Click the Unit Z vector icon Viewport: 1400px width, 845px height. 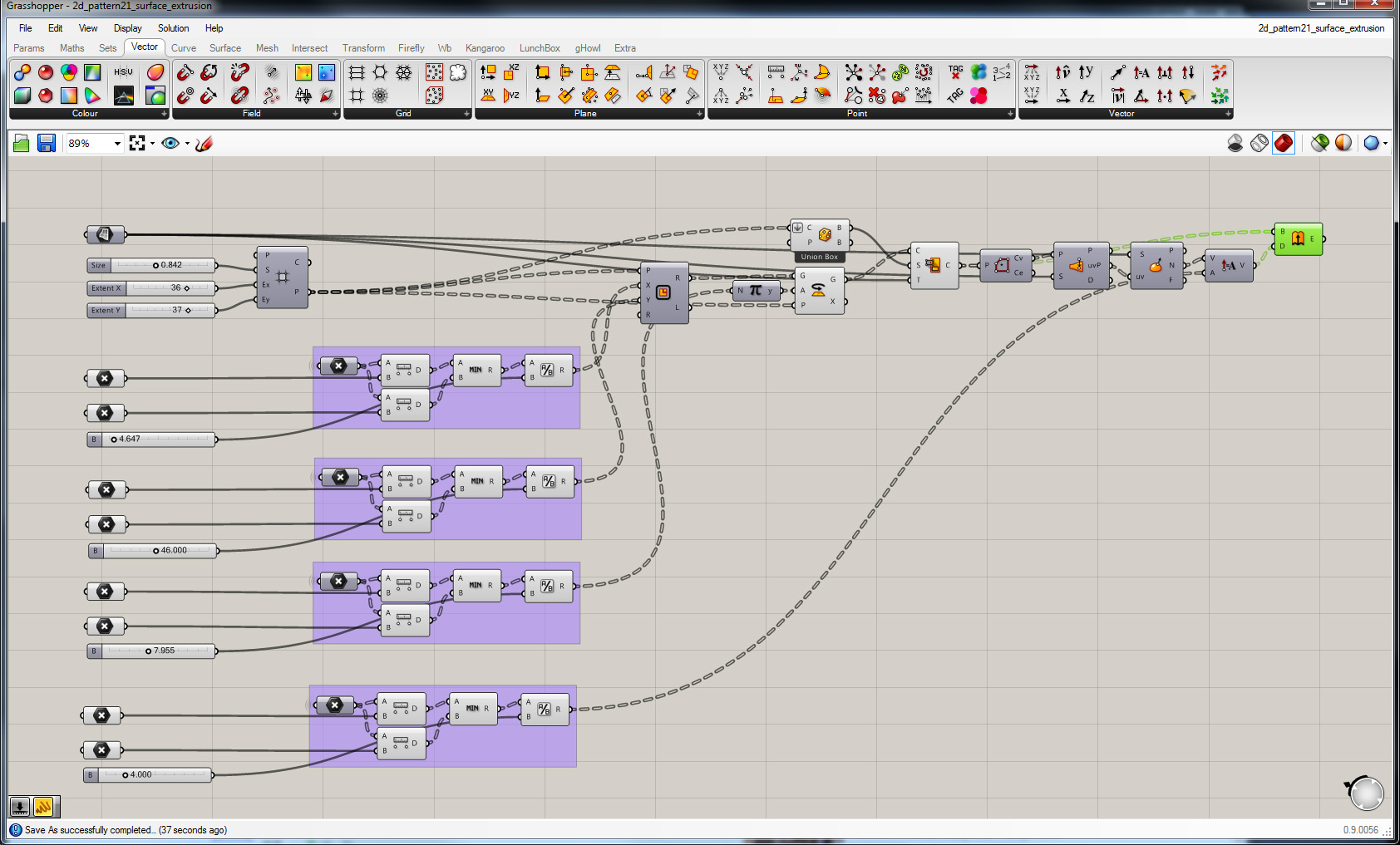pyautogui.click(x=1087, y=96)
